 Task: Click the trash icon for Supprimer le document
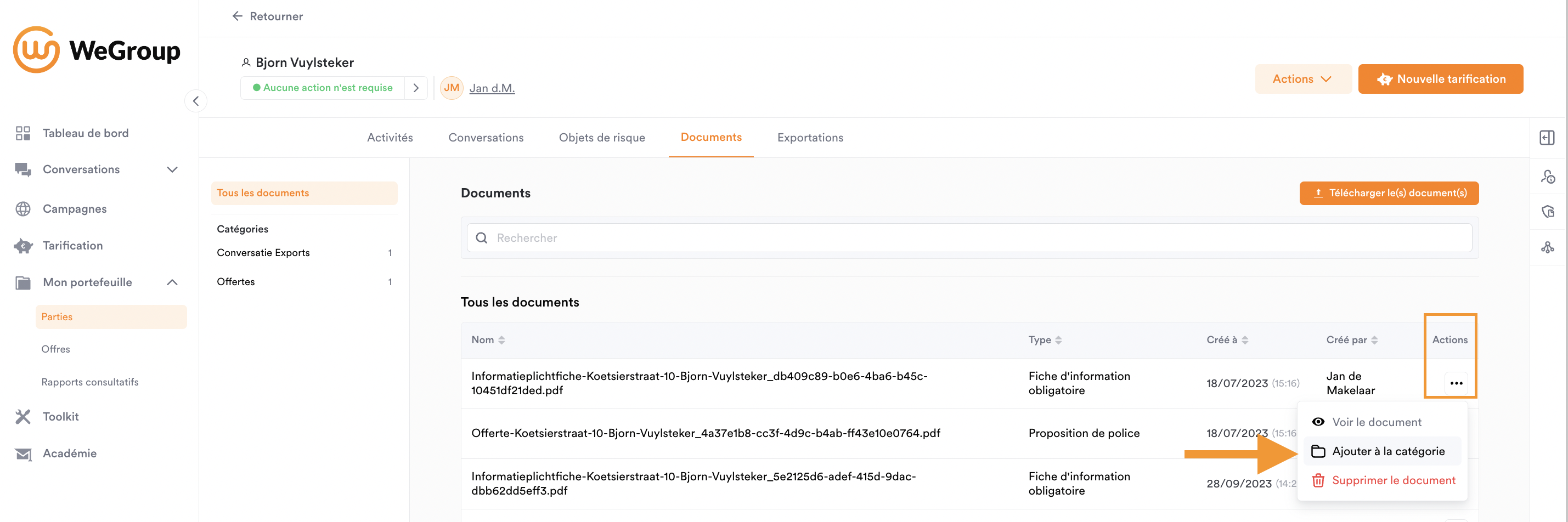pos(1318,480)
